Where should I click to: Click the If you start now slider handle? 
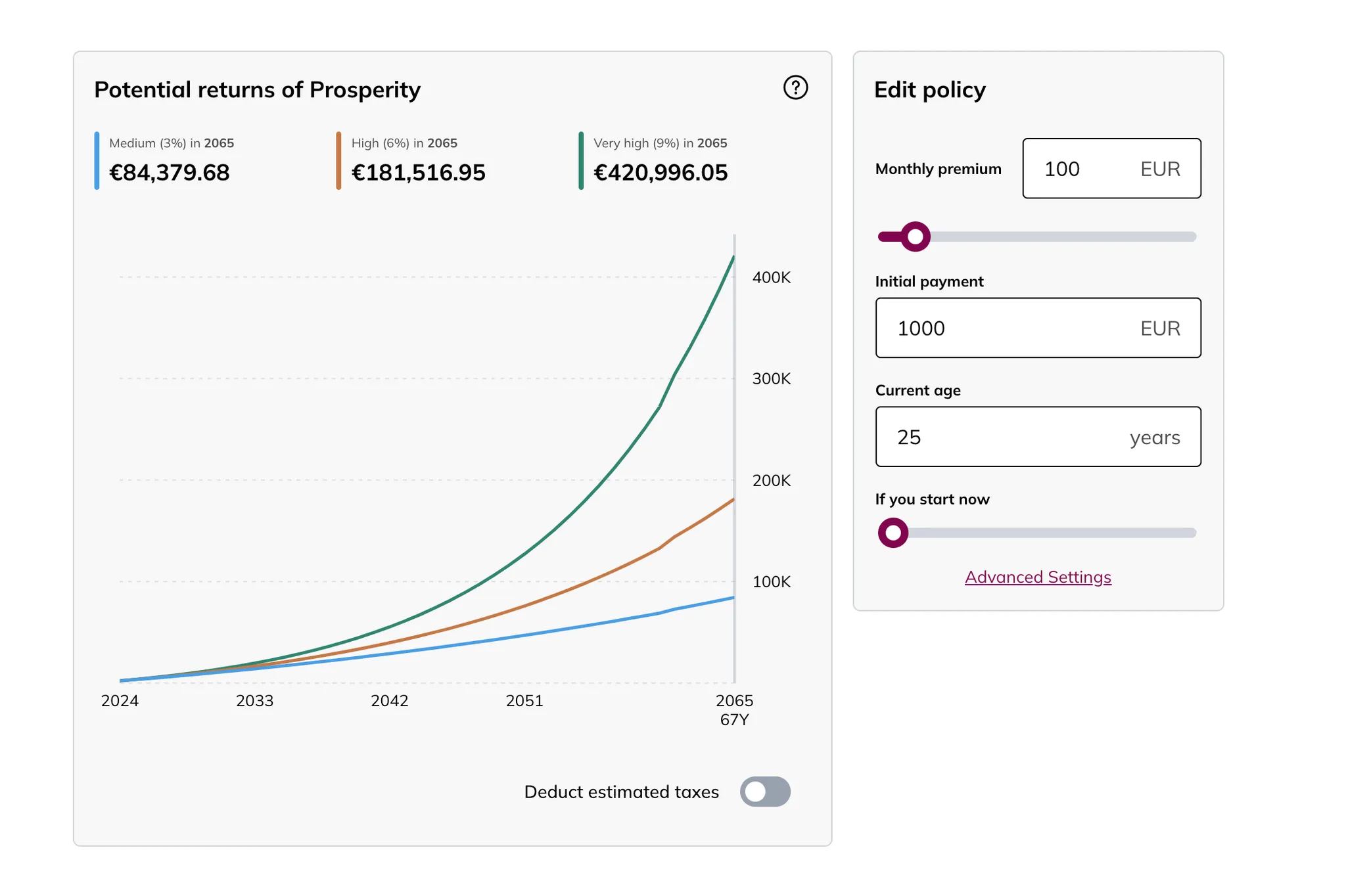tap(893, 533)
